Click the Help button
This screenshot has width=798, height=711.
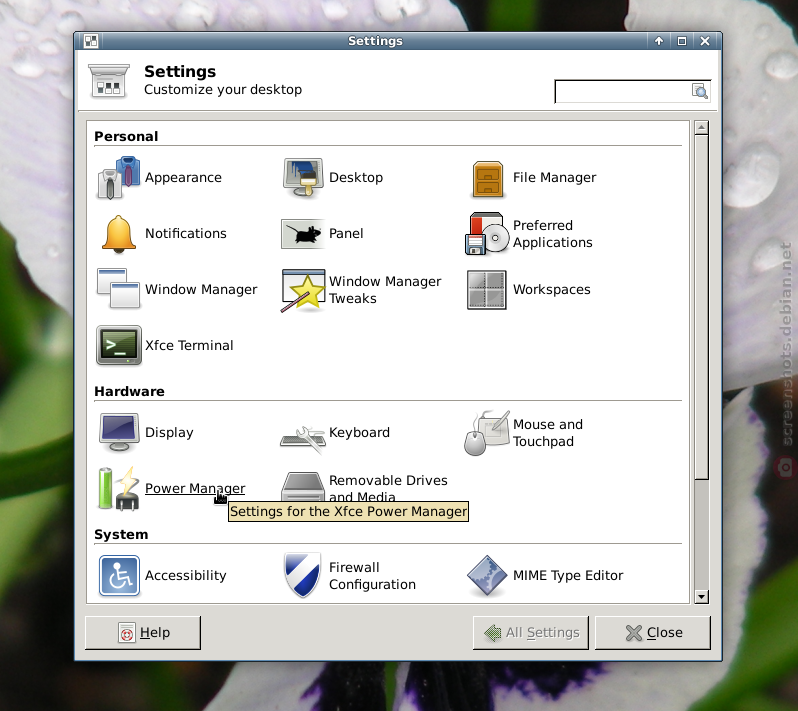click(x=143, y=633)
